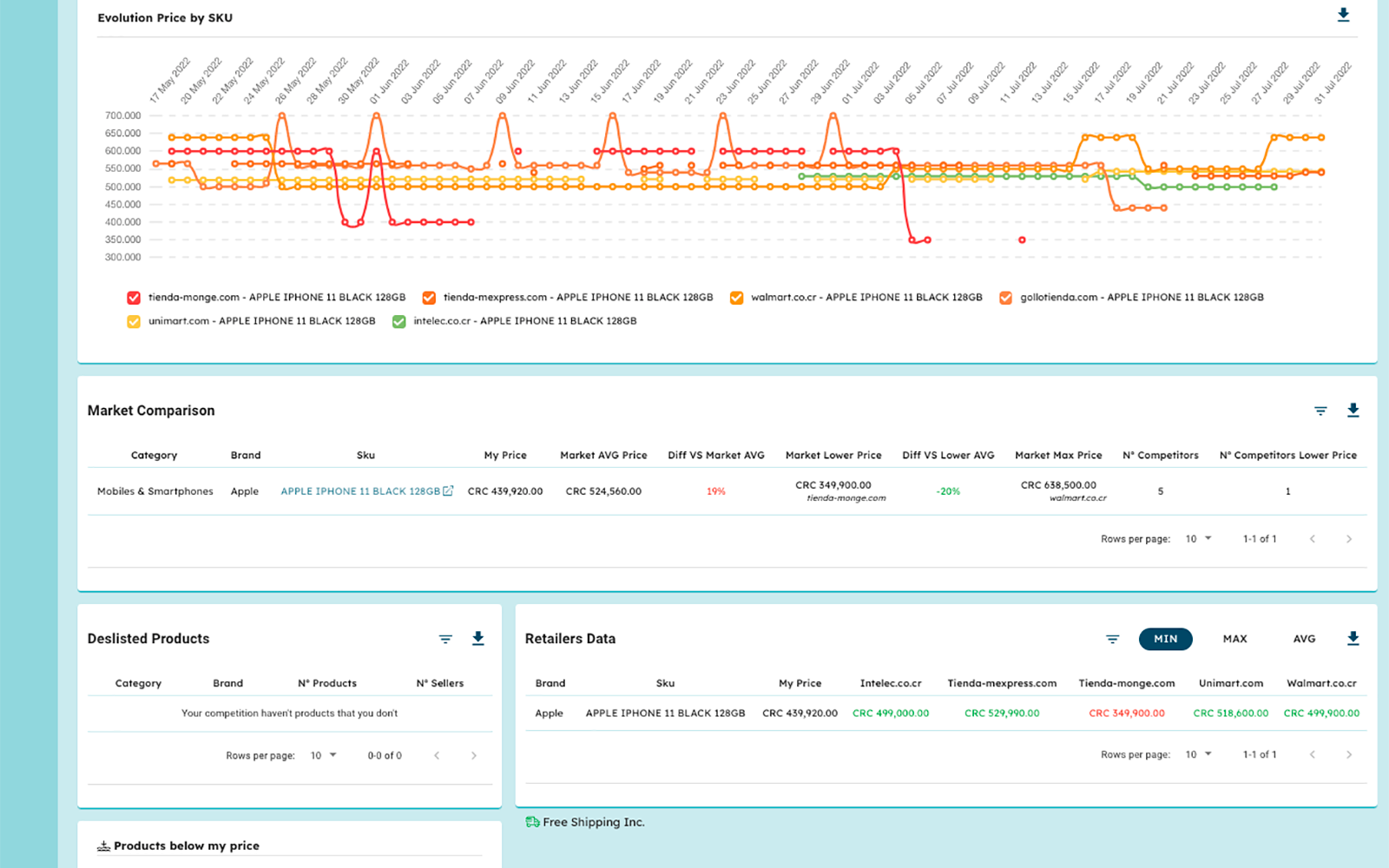This screenshot has width=1389, height=868.
Task: Sort Retailers Data by Tienda-monge.com column
Action: (x=1127, y=683)
